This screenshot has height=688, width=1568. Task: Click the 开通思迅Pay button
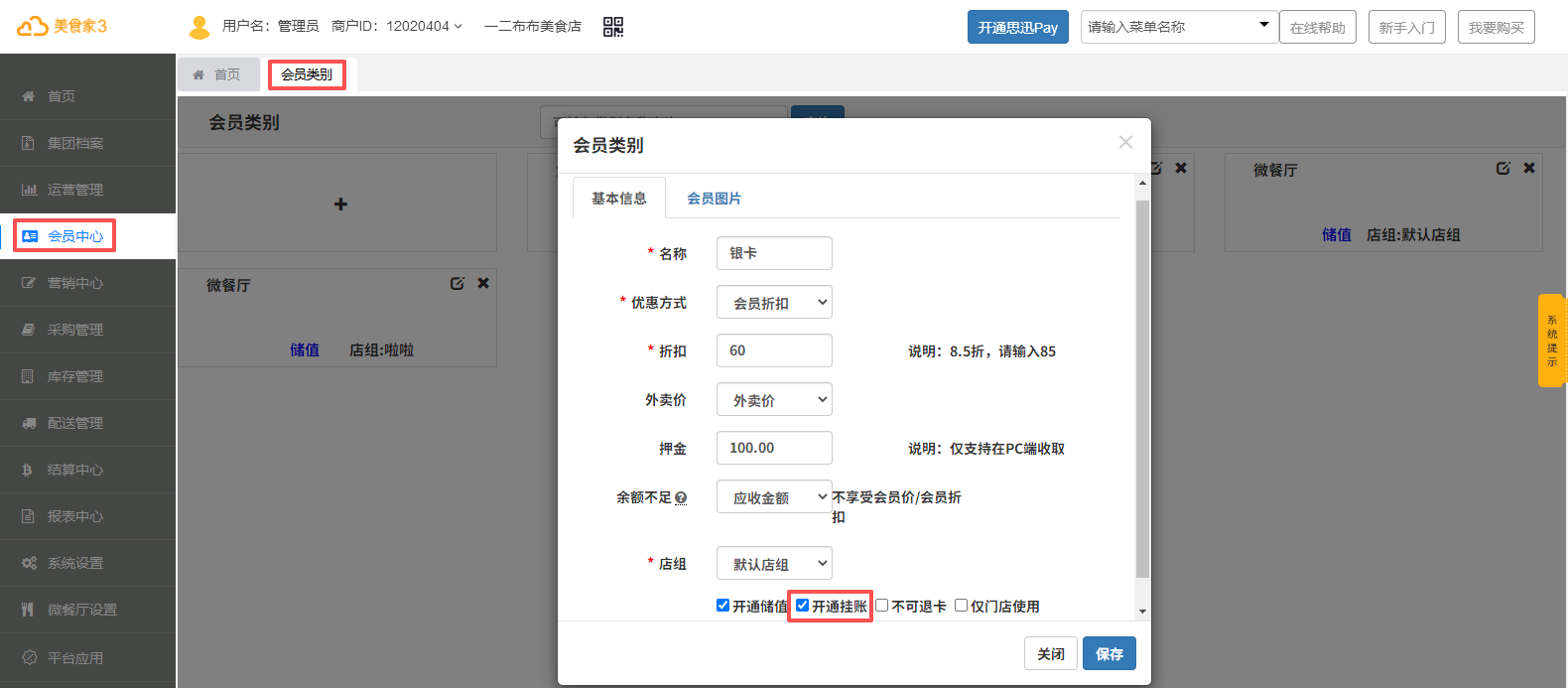(1017, 27)
